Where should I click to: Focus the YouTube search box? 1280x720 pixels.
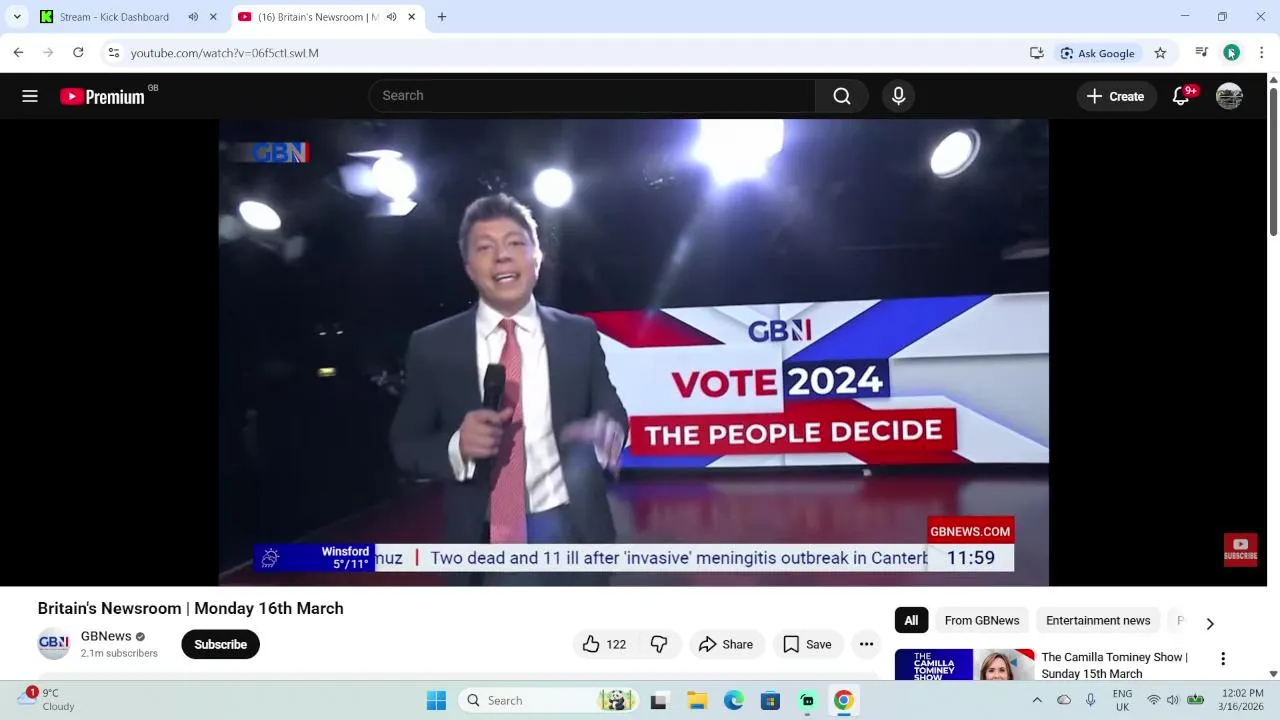click(x=593, y=96)
